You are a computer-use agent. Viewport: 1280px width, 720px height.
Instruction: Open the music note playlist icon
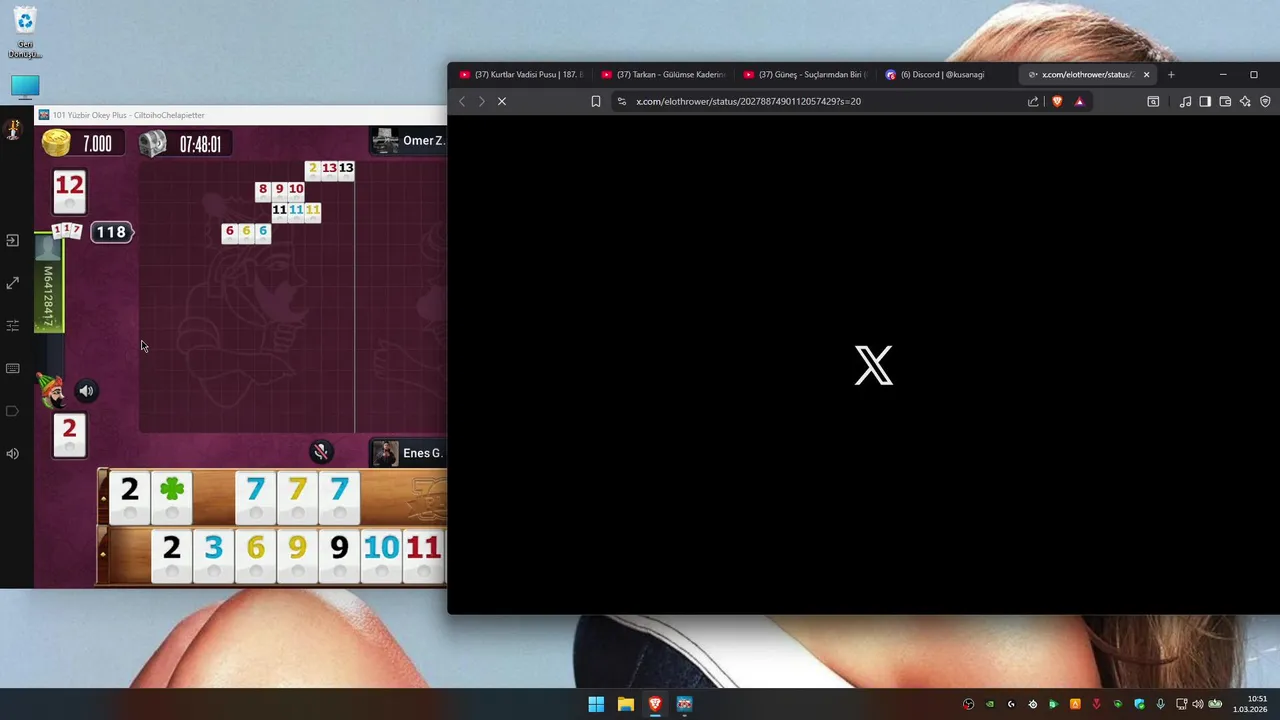point(1185,101)
